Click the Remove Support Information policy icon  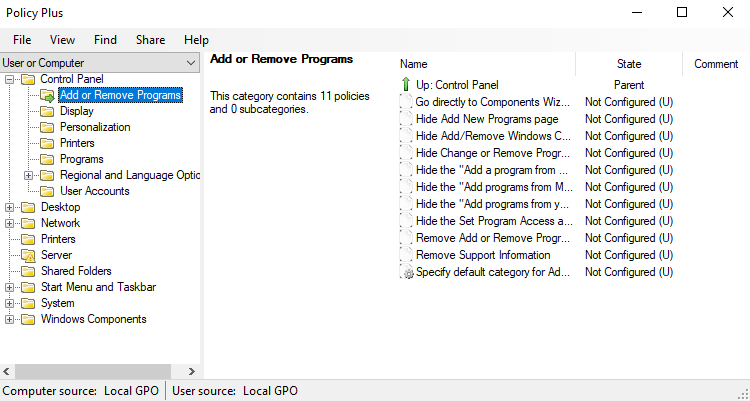click(406, 255)
